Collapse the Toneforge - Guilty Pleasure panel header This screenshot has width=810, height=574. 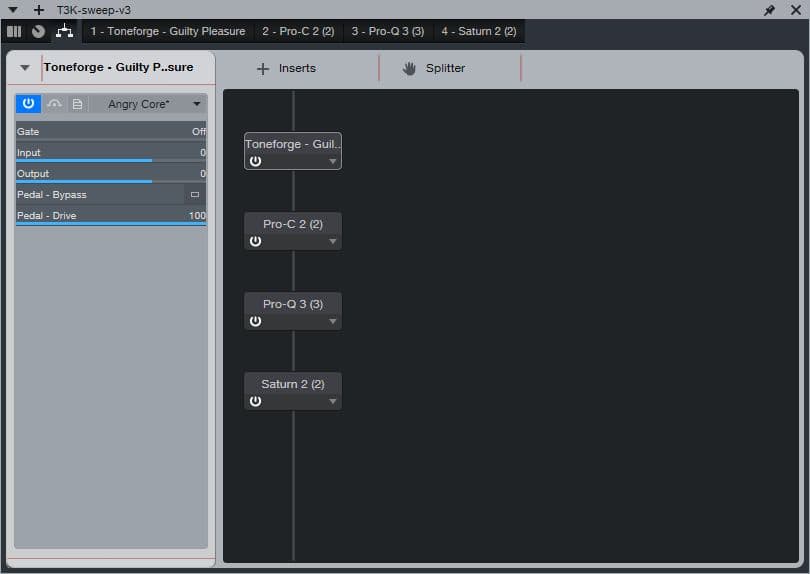tap(25, 68)
